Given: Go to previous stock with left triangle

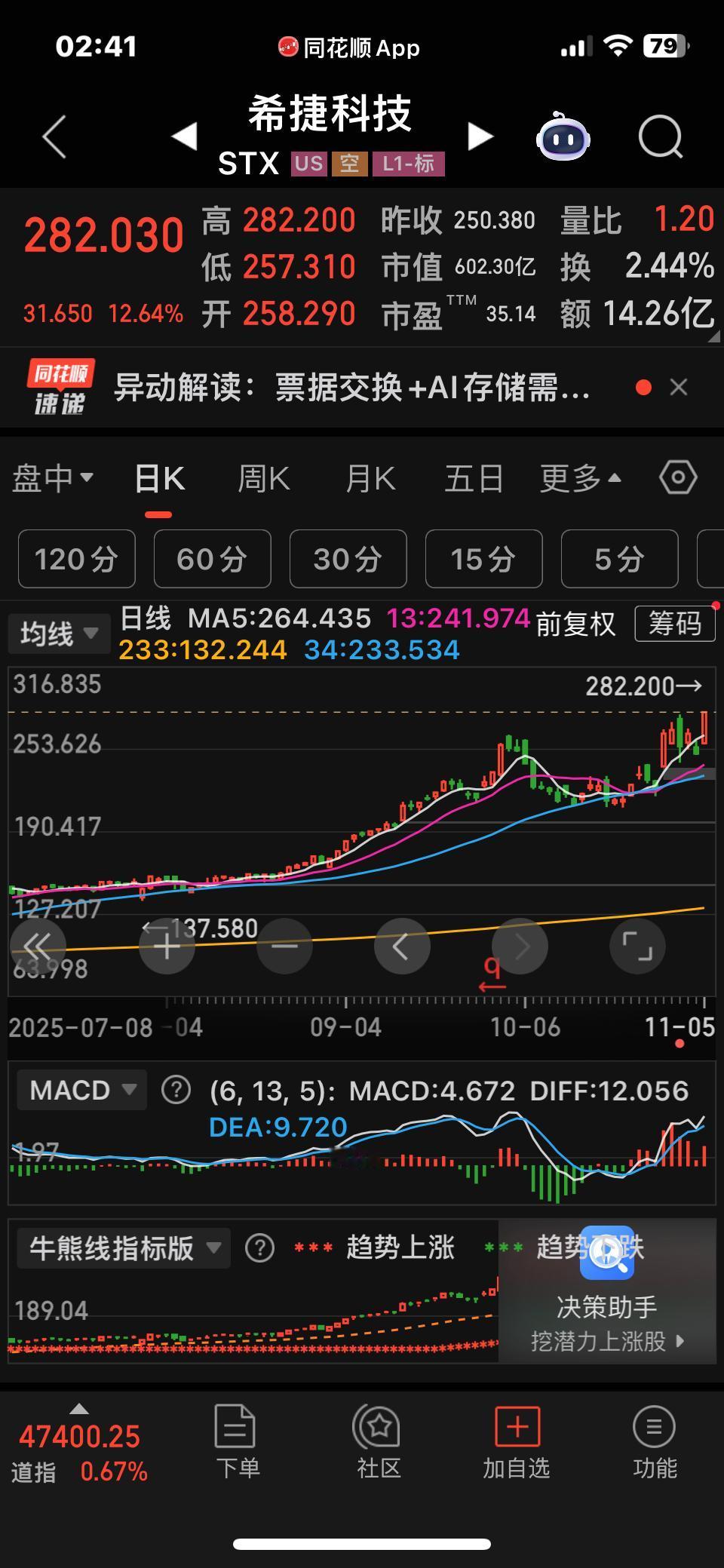Looking at the screenshot, I should (185, 137).
